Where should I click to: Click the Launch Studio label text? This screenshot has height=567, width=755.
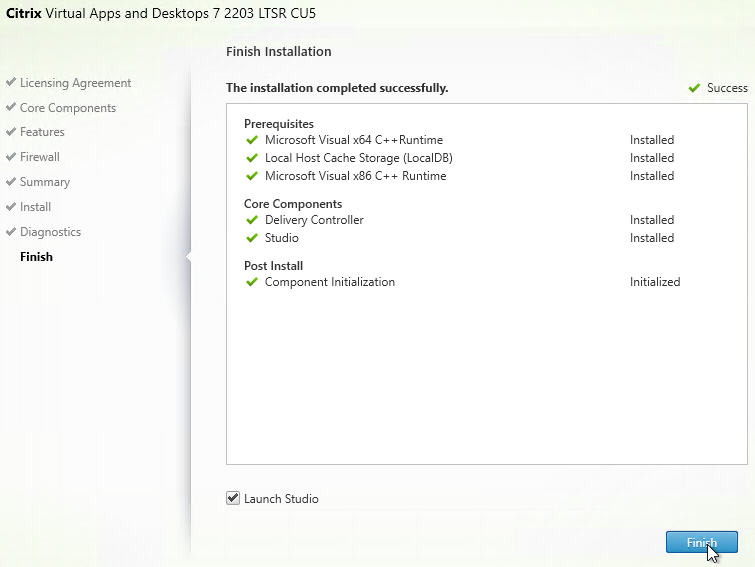(x=281, y=499)
